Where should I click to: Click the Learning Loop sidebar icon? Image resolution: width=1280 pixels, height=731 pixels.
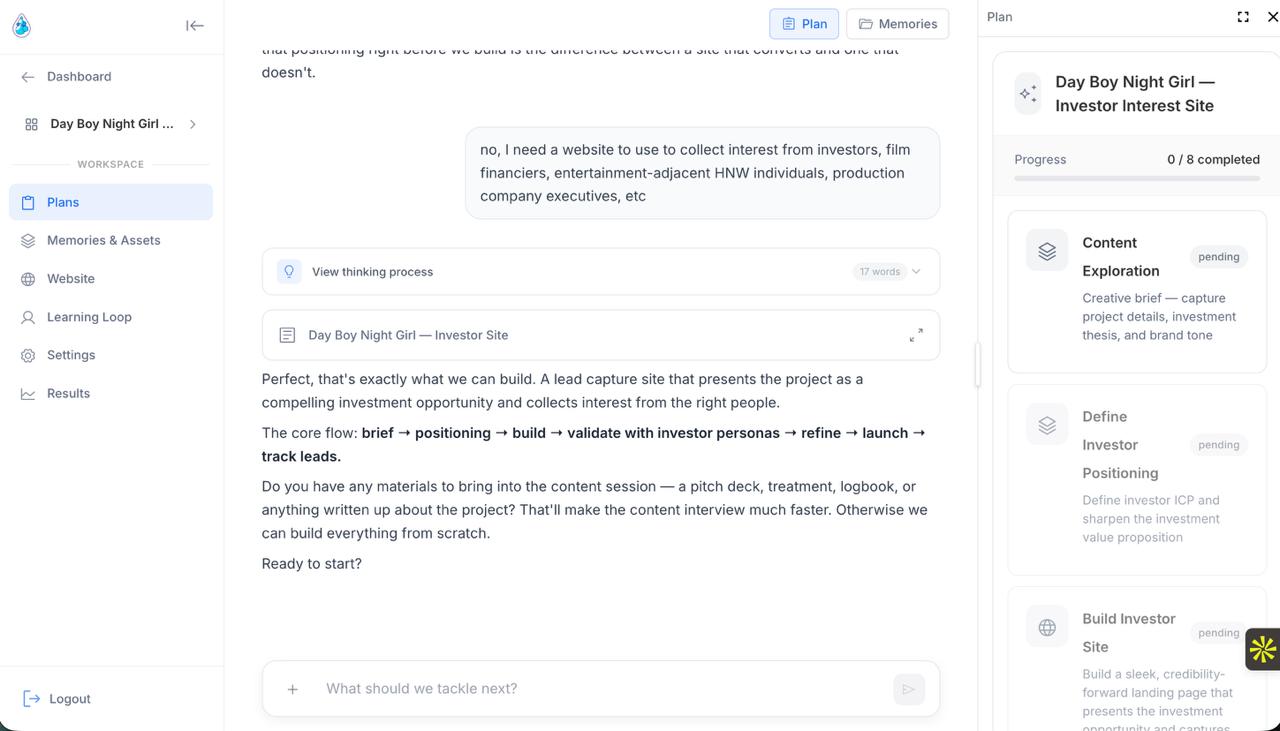click(28, 317)
